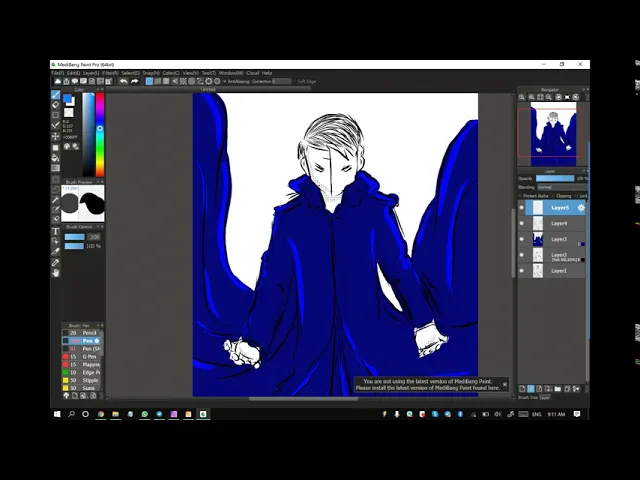The width and height of the screenshot is (640, 480).
Task: Toggle the Clipping checkbox
Action: pos(553,196)
